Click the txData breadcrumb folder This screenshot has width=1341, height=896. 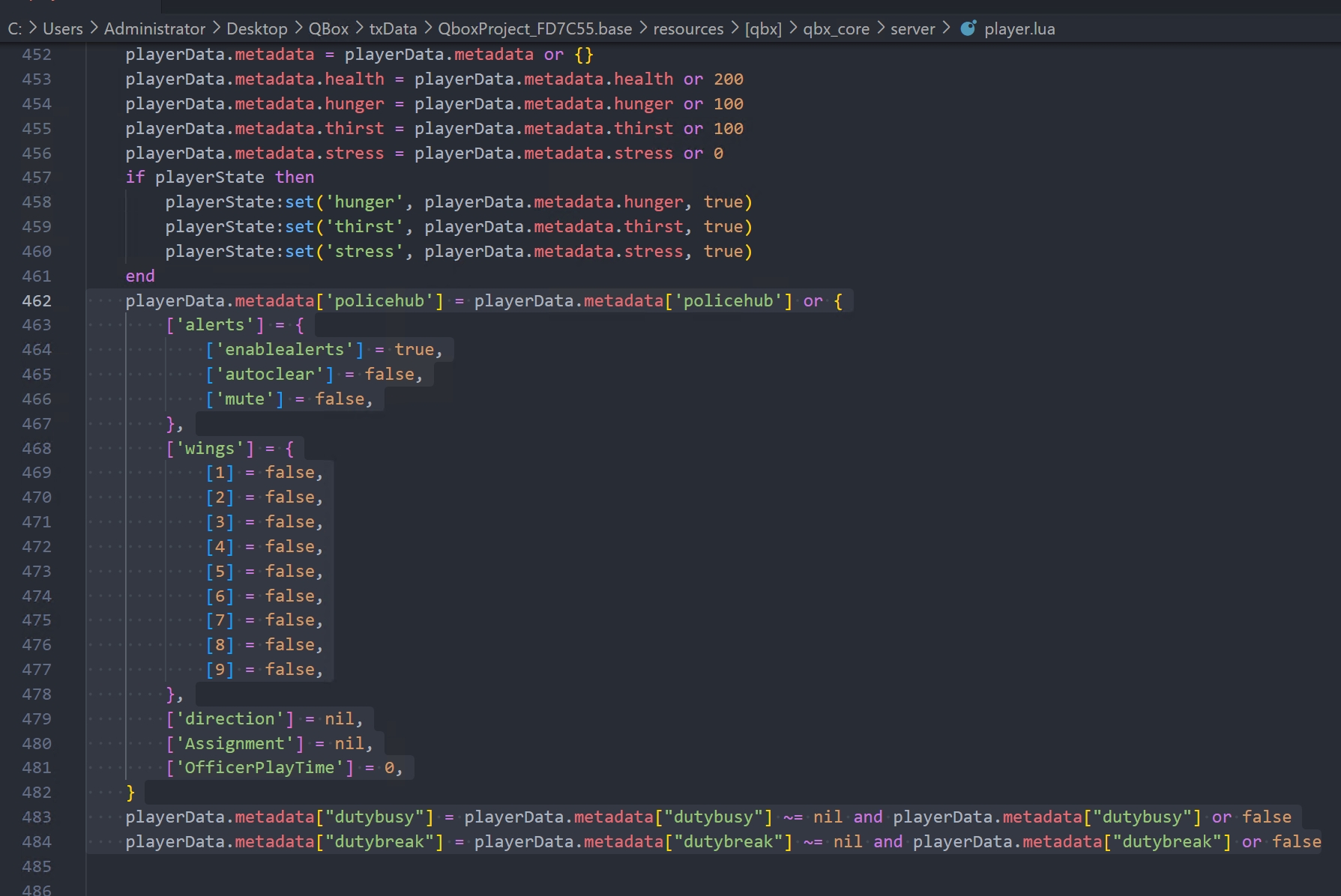click(x=393, y=29)
